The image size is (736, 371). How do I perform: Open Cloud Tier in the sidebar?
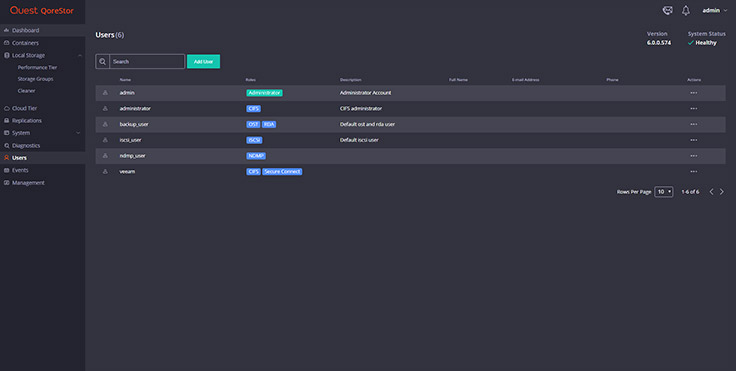(x=43, y=108)
